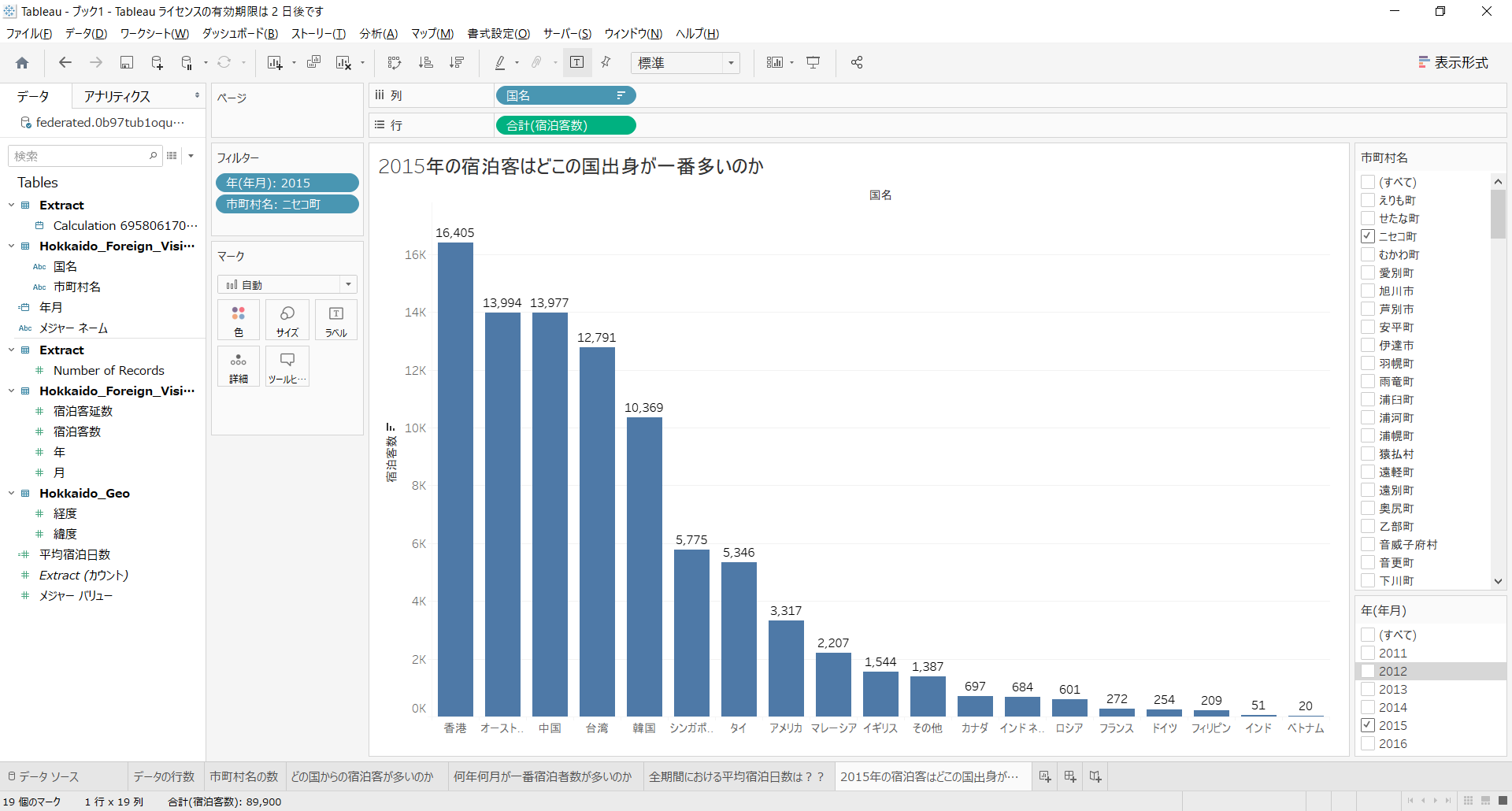1512x811 pixels.
Task: Add a new data source from toolbar
Action: coord(157,63)
